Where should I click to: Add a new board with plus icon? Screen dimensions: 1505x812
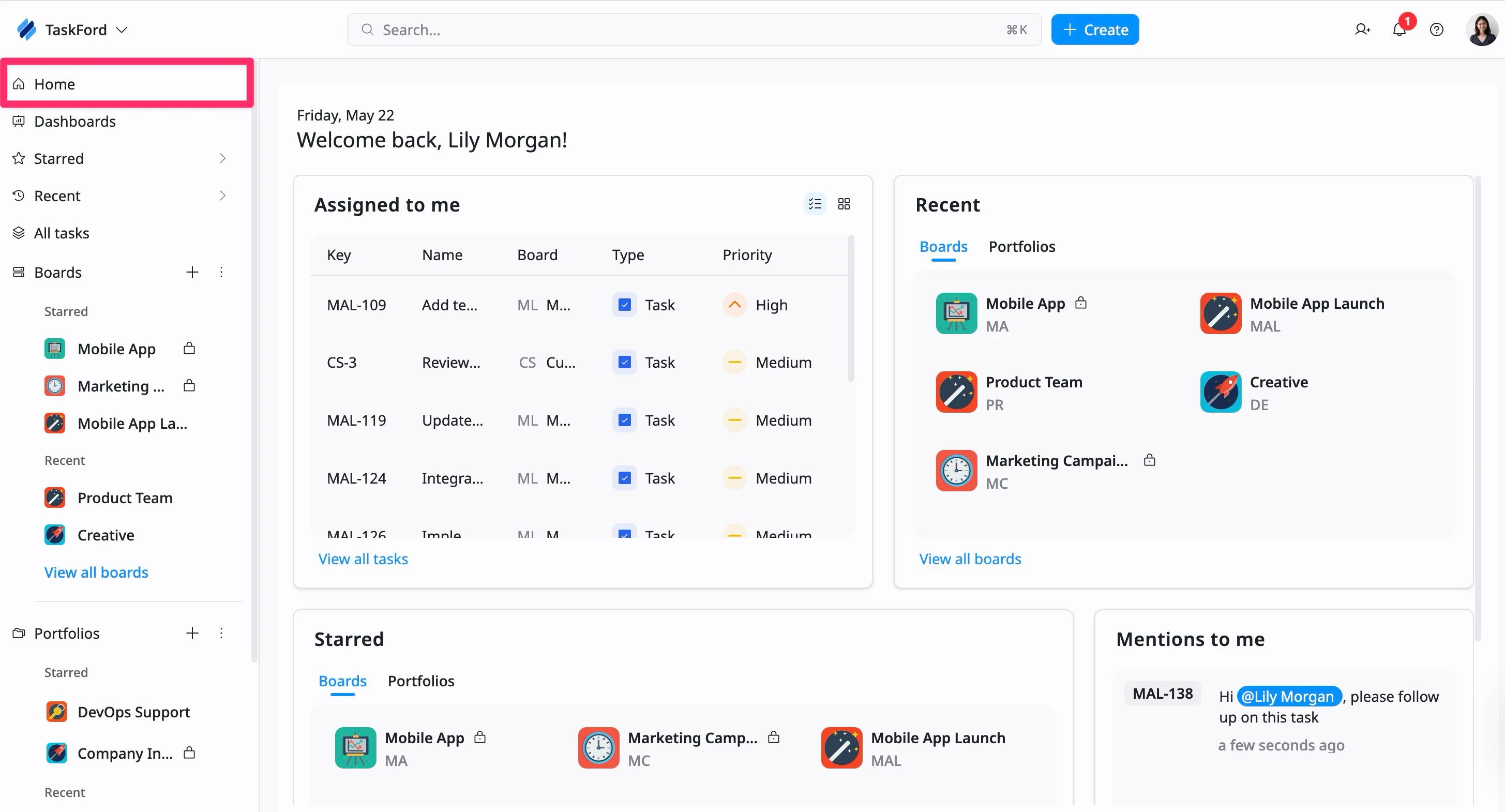coord(192,272)
